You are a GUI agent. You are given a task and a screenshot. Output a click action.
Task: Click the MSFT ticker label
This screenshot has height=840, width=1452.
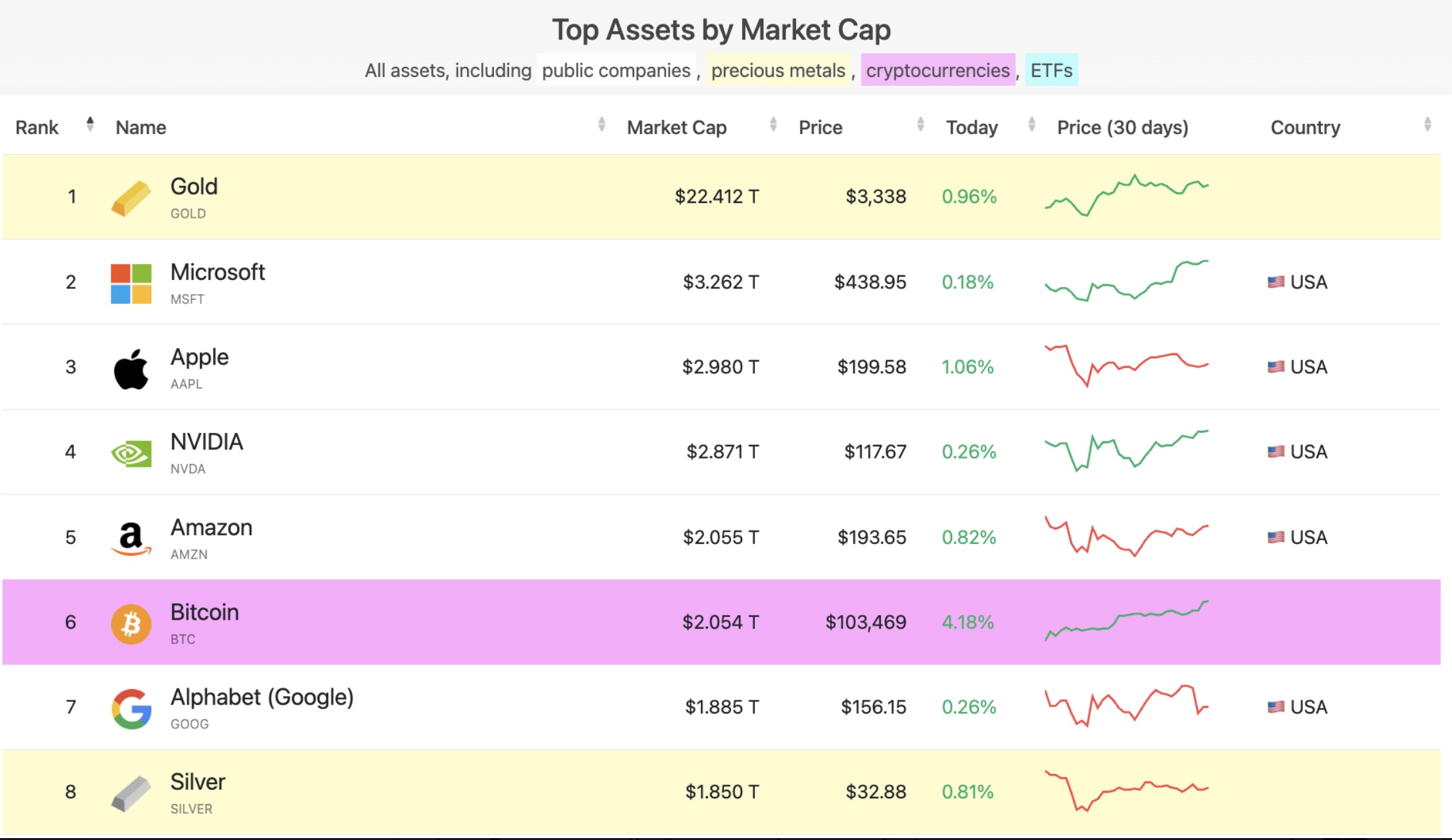(188, 299)
